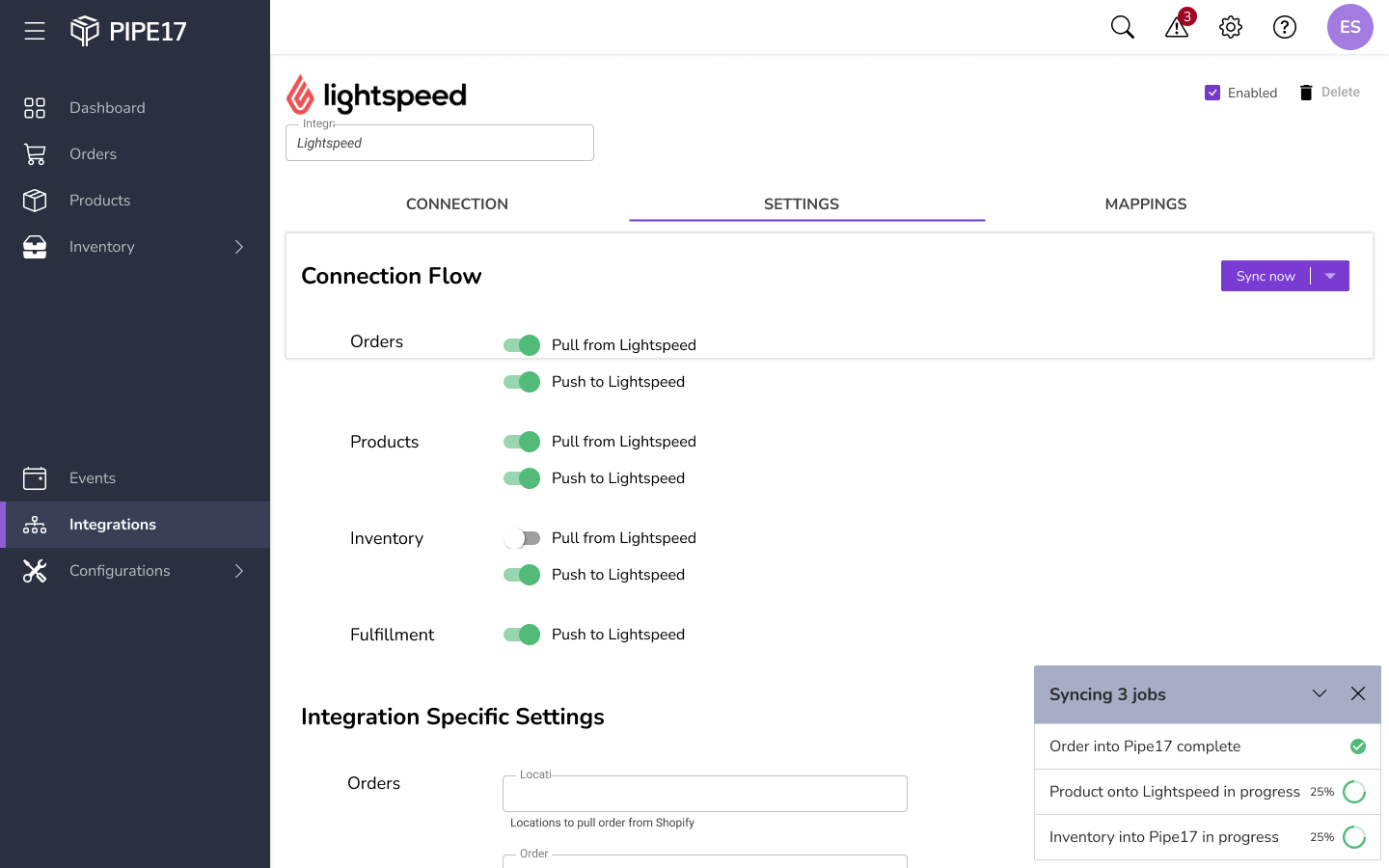Open settings gear icon in top bar
The image size is (1389, 868).
coord(1231,27)
